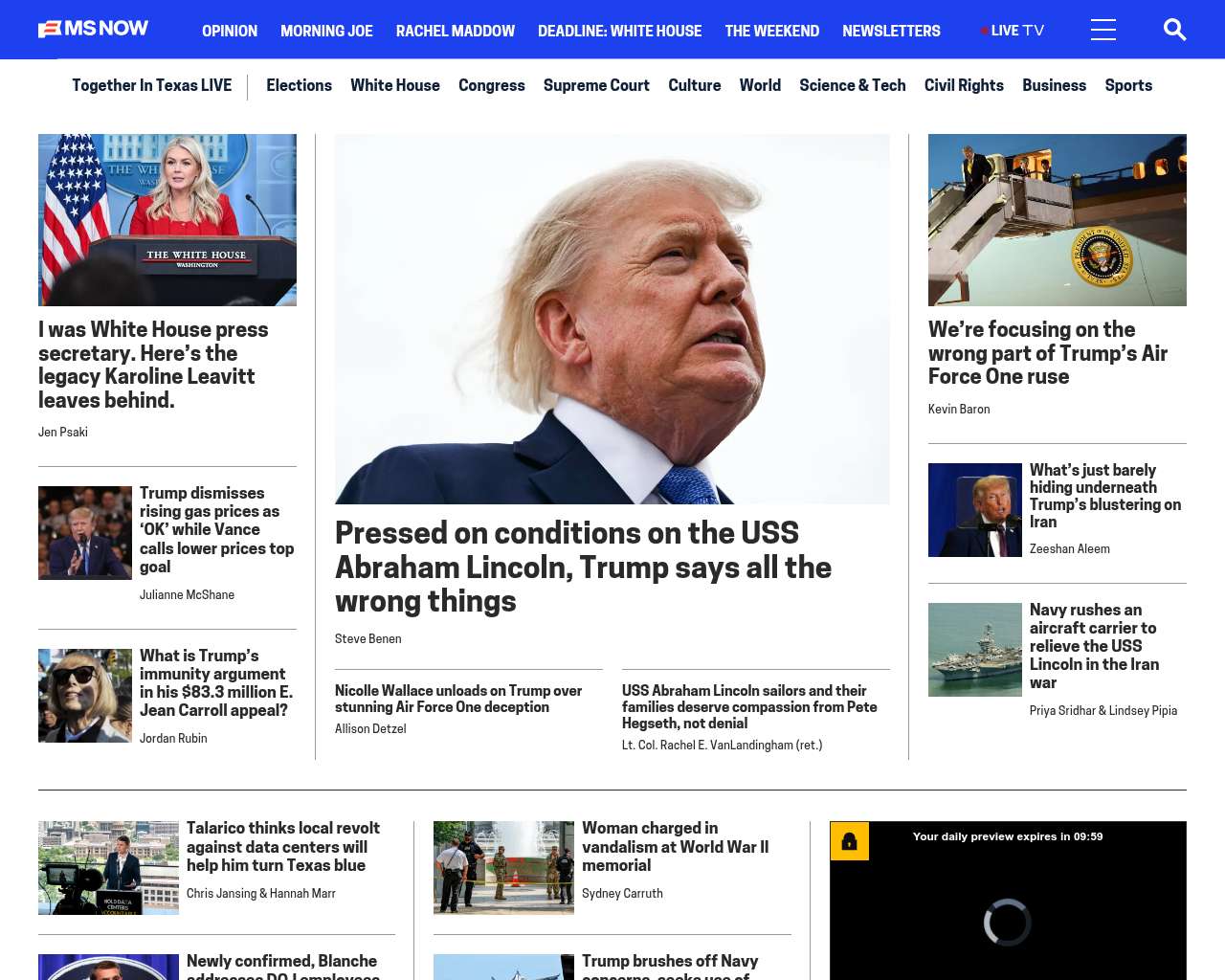Screen dimensions: 1225x980
Task: Open Lt. Col. Rachel E. VanLandingham byline
Action: [x=723, y=746]
